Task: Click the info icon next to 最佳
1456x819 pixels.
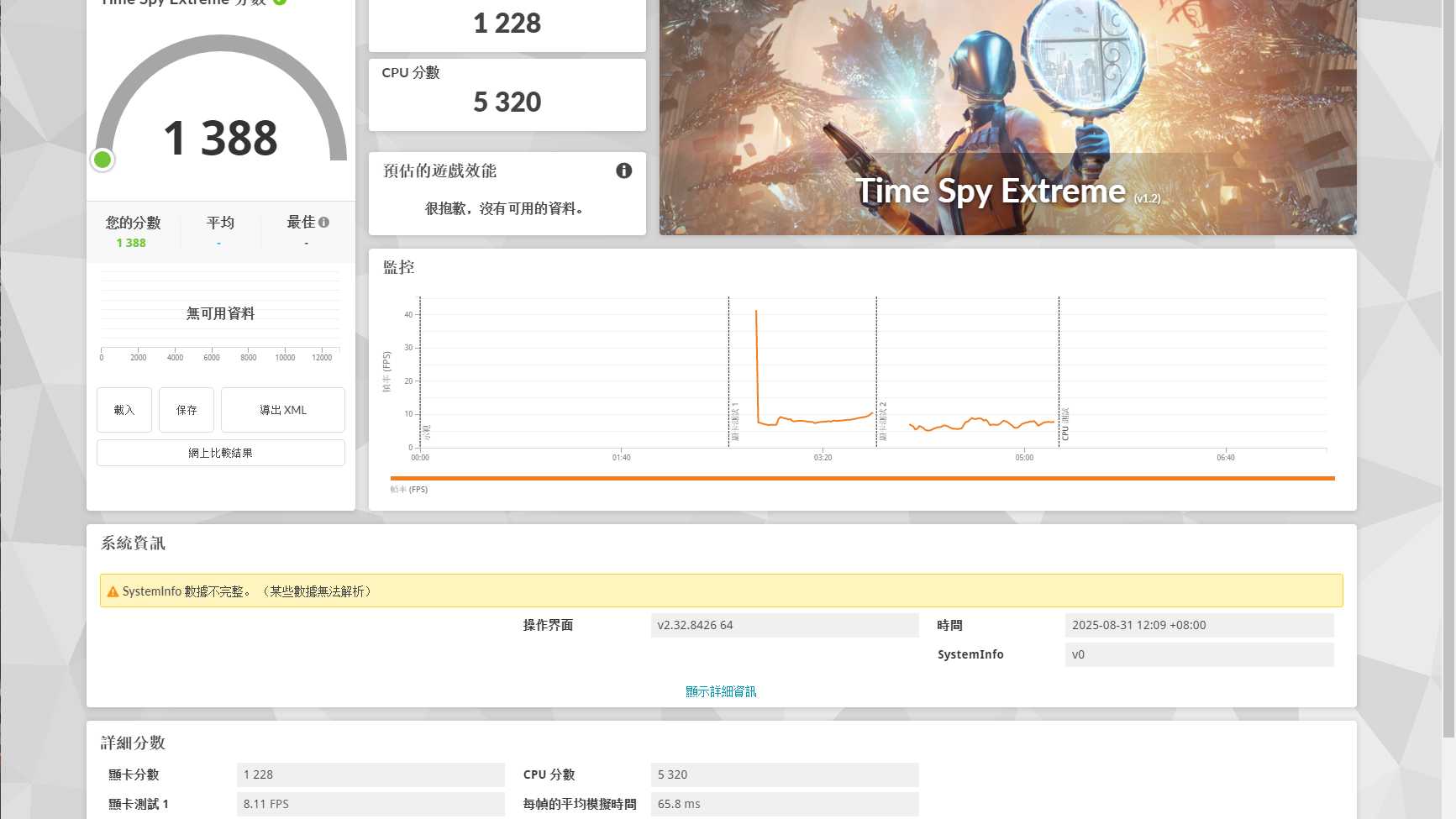Action: click(323, 223)
